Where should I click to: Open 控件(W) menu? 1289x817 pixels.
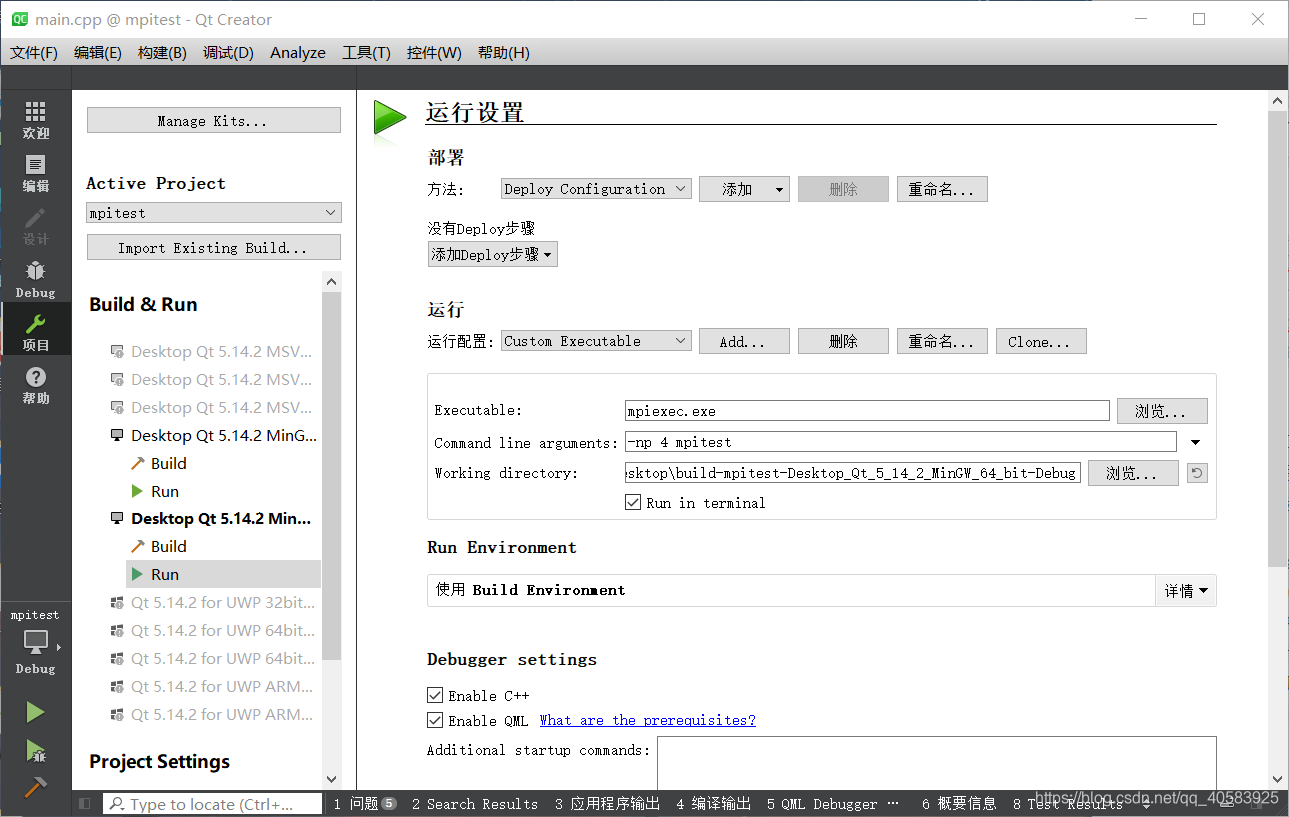click(434, 52)
